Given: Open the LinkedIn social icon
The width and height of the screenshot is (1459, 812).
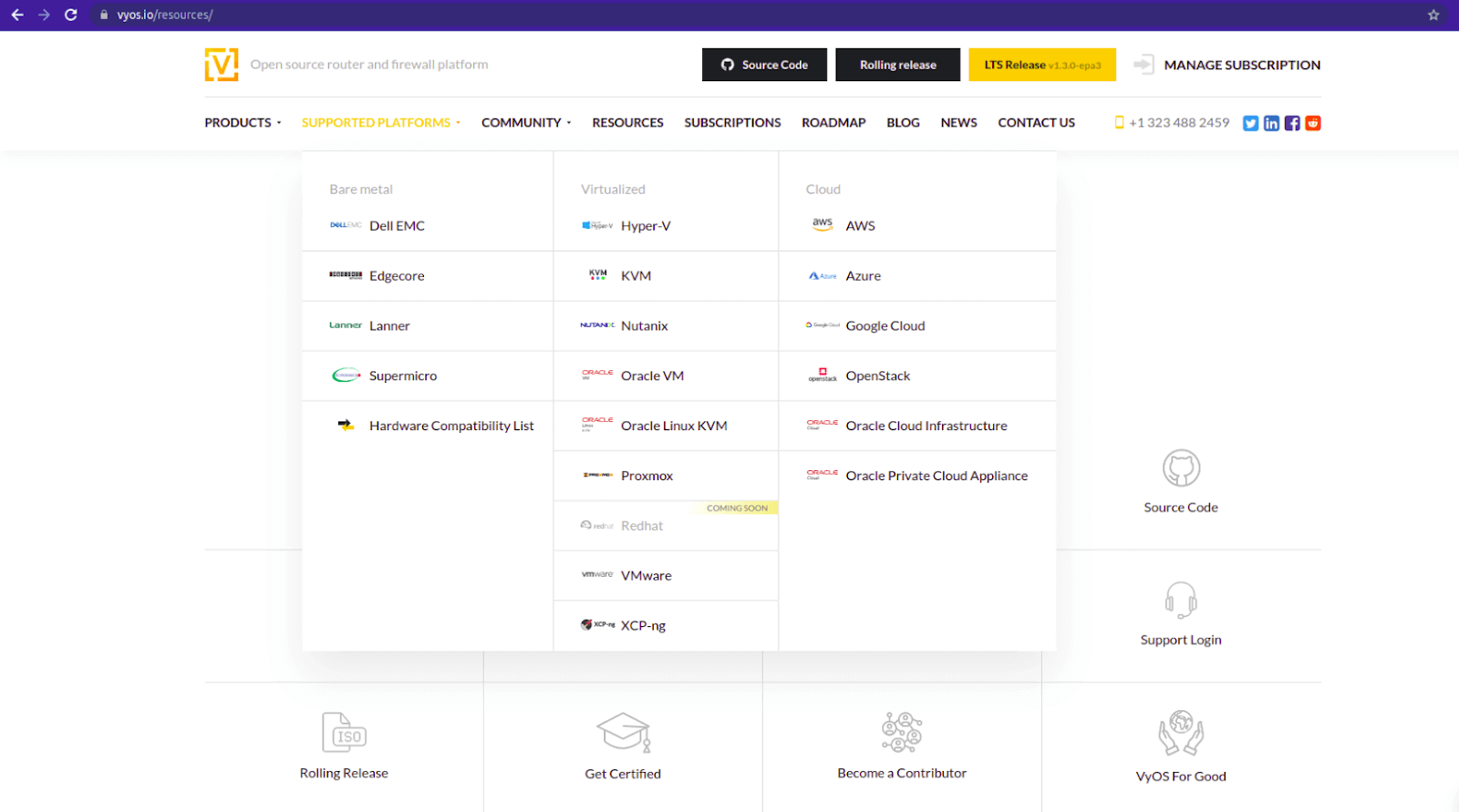Looking at the screenshot, I should pyautogui.click(x=1271, y=123).
